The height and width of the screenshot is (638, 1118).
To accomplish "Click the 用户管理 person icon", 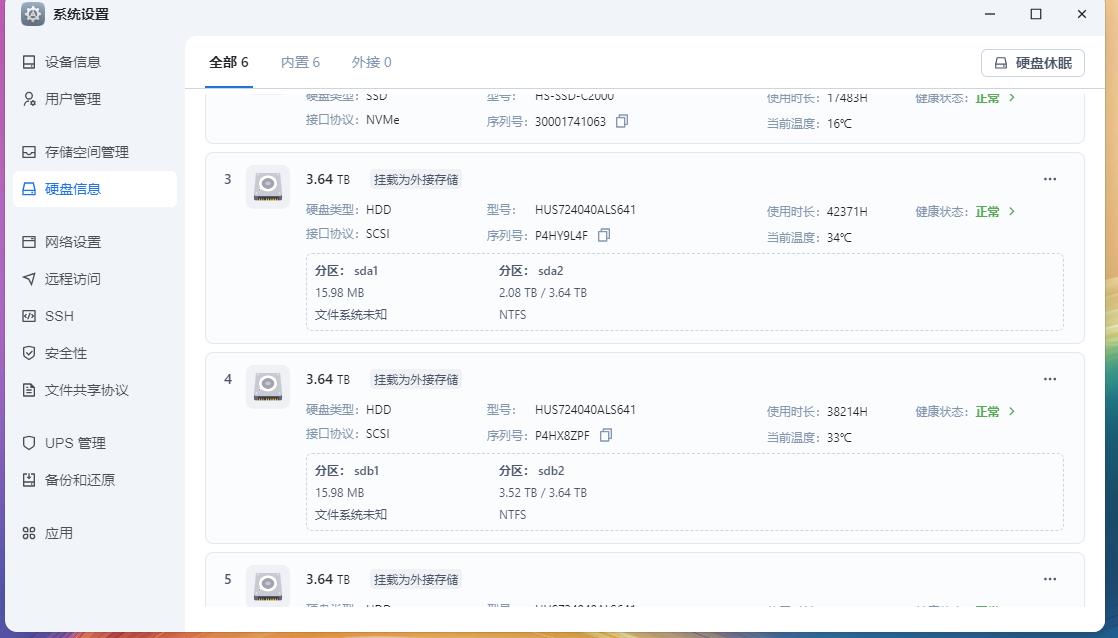I will 29,99.
